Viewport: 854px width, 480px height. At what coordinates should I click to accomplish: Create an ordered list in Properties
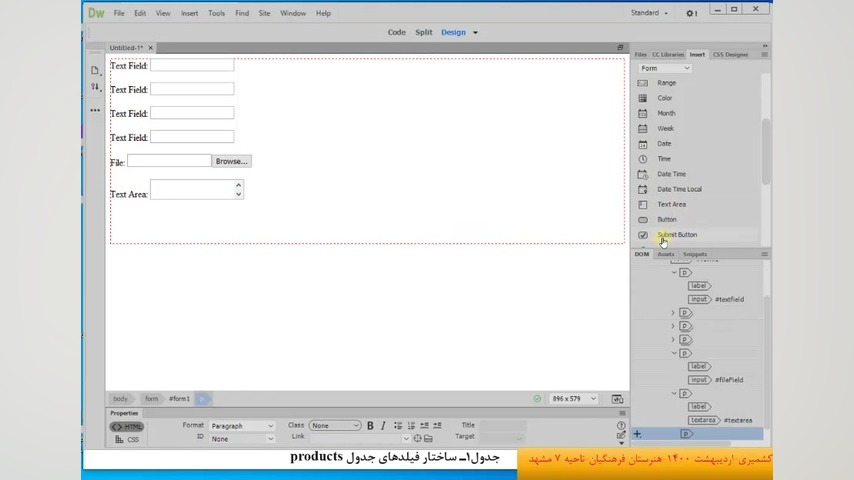(x=411, y=426)
